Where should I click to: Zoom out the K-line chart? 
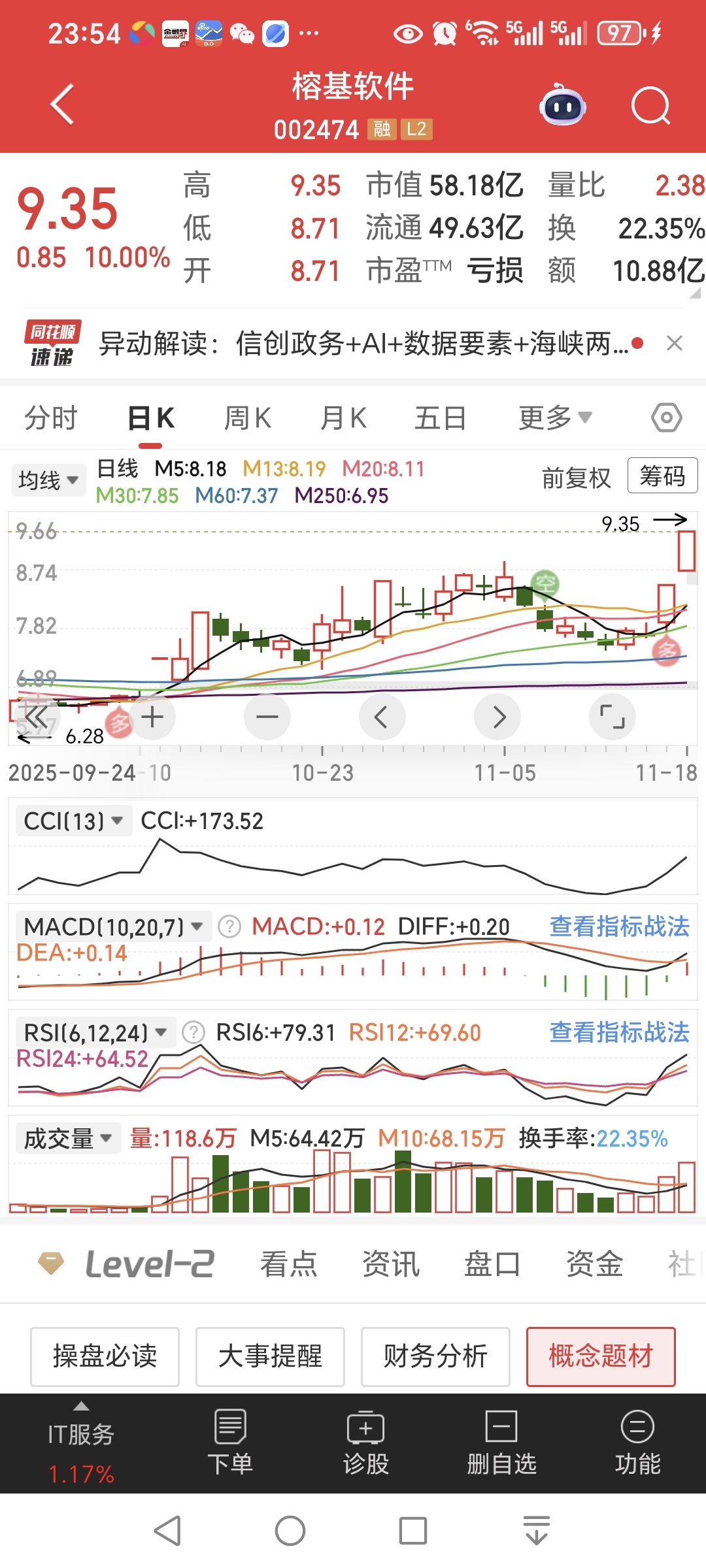click(267, 717)
